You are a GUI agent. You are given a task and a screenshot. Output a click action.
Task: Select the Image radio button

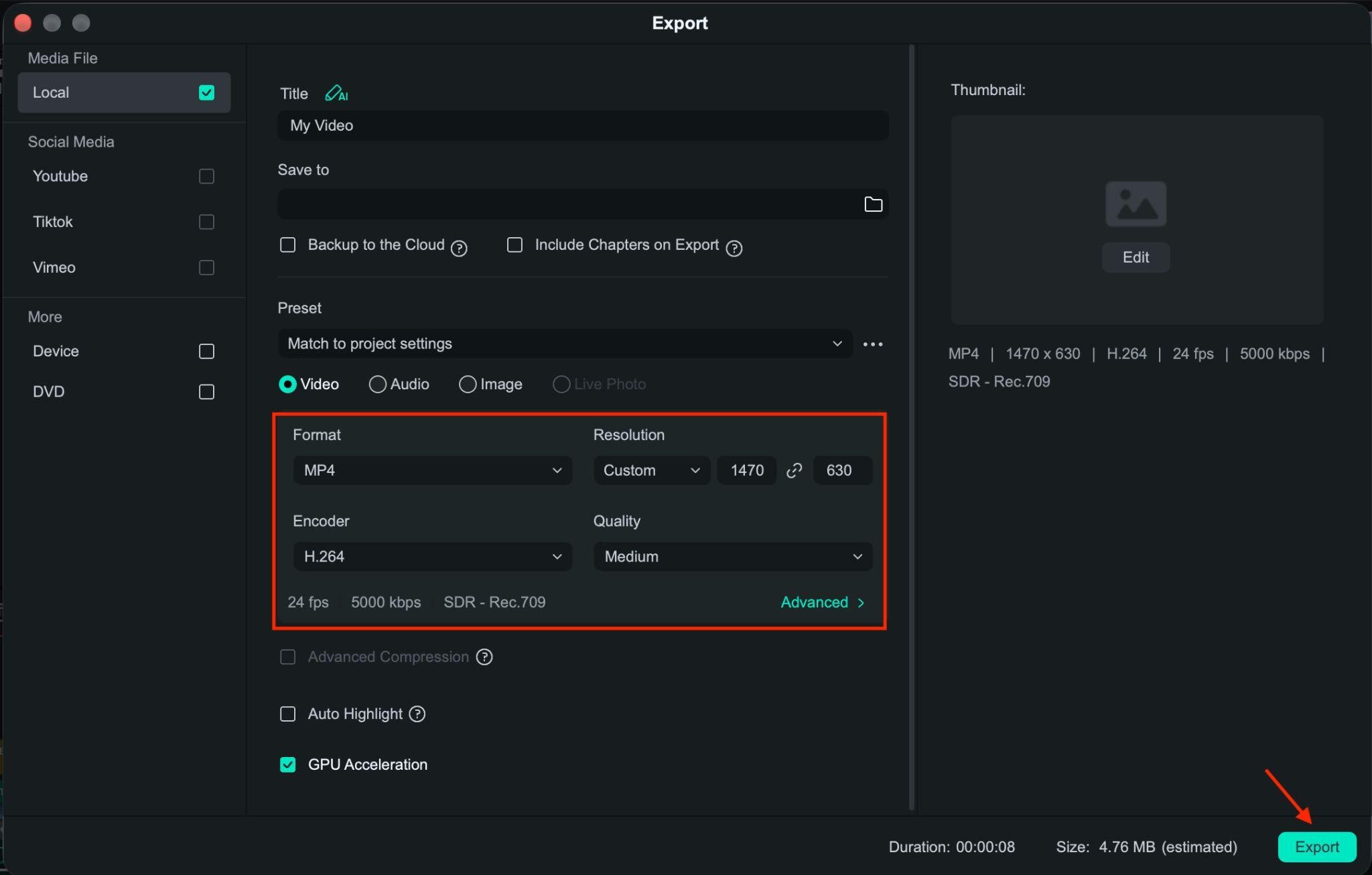468,385
